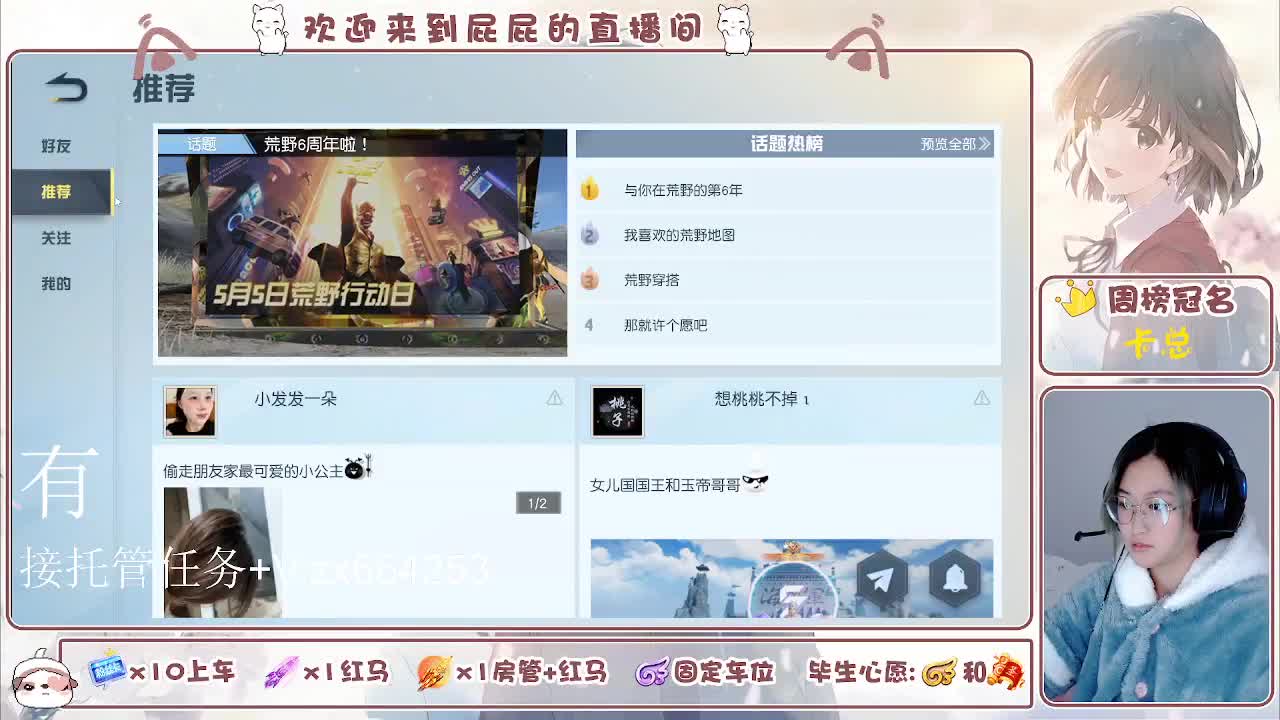Click the 1/2 image counter badge
The width and height of the screenshot is (1280, 720).
538,503
